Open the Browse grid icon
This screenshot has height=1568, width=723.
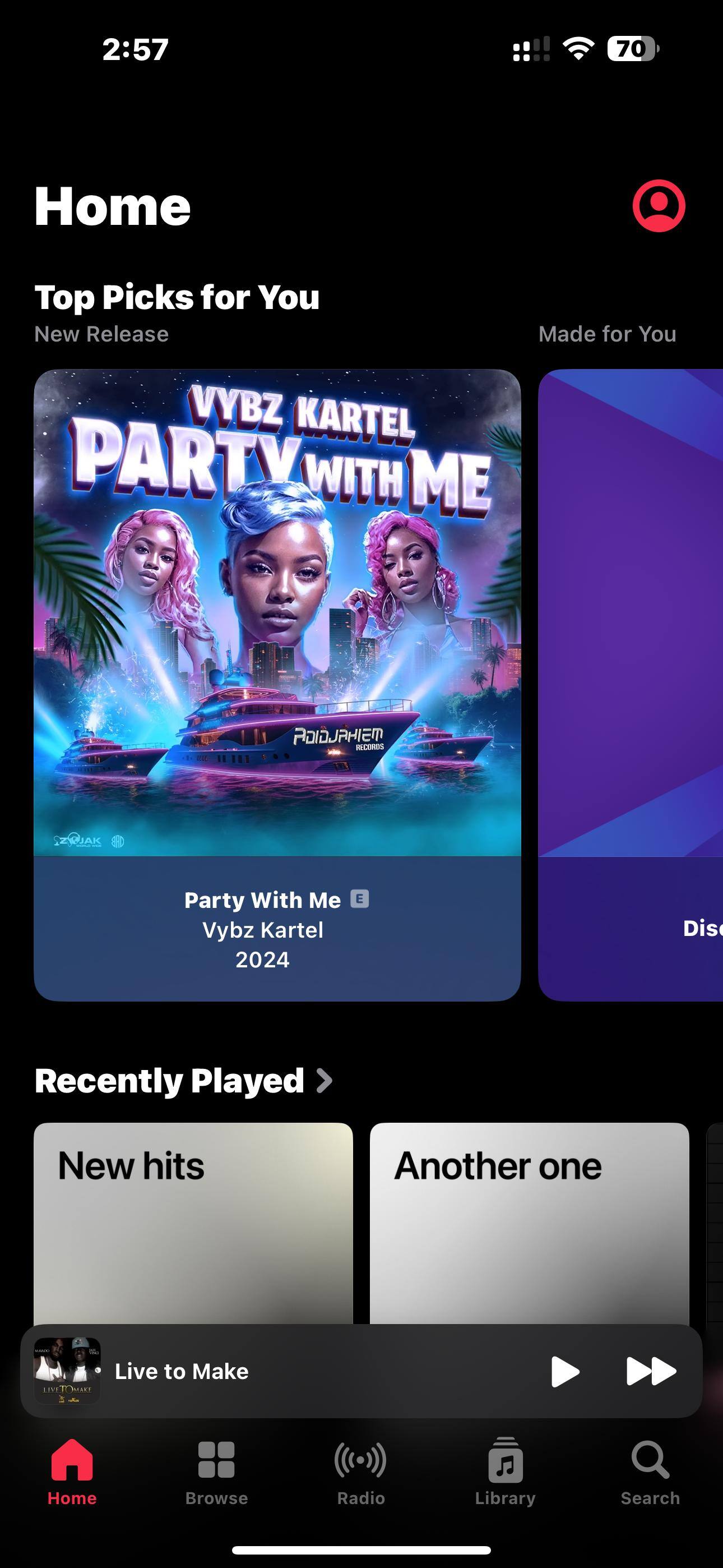216,1460
